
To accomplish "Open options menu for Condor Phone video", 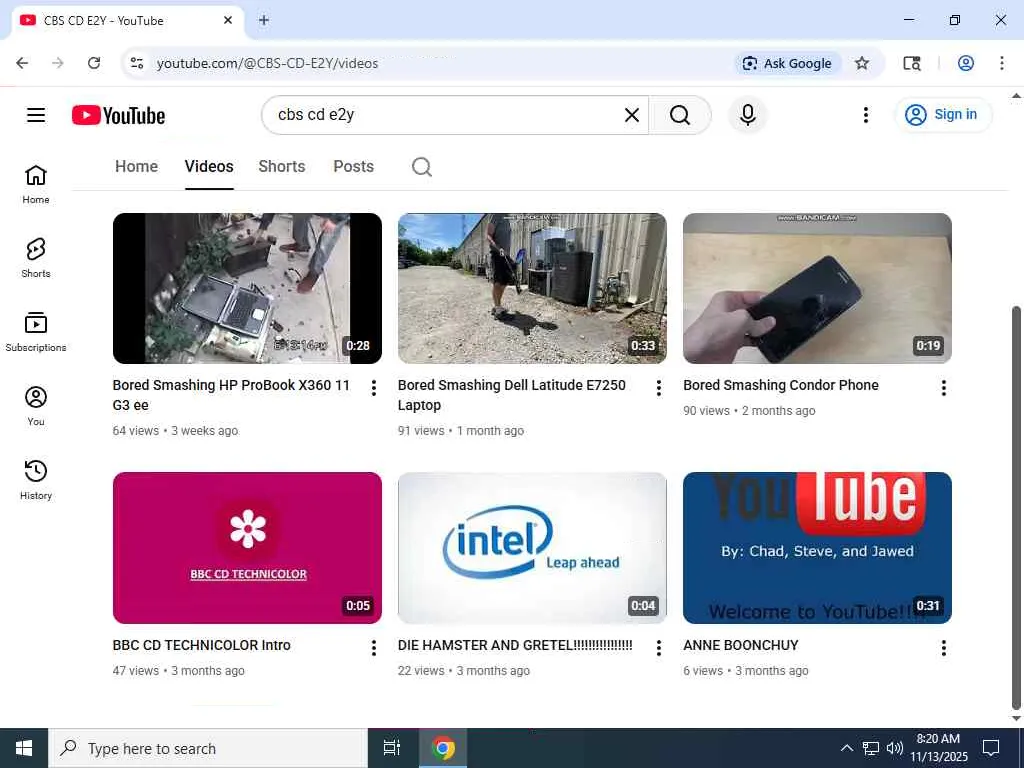I will coord(944,388).
